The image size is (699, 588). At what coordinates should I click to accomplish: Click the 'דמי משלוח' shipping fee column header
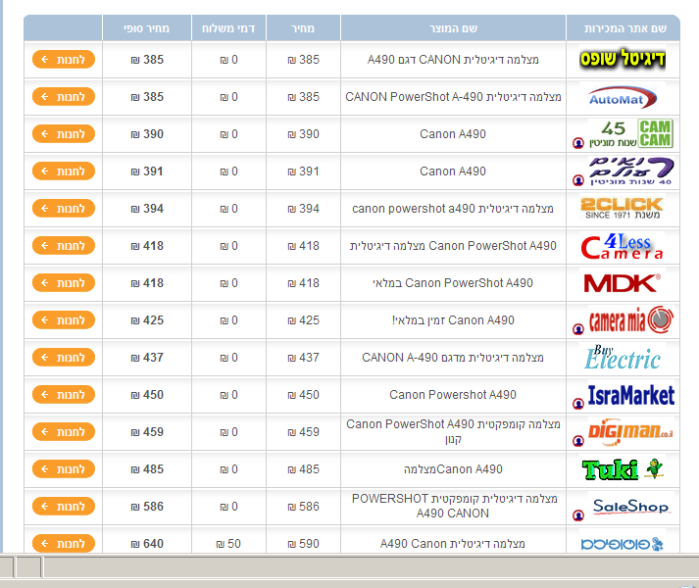point(228,28)
